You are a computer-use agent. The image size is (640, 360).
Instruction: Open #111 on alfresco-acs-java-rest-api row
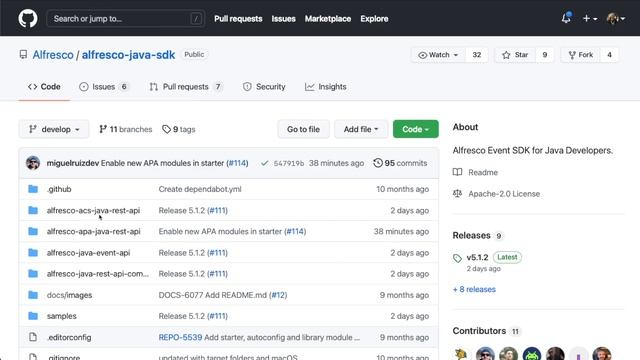217,210
